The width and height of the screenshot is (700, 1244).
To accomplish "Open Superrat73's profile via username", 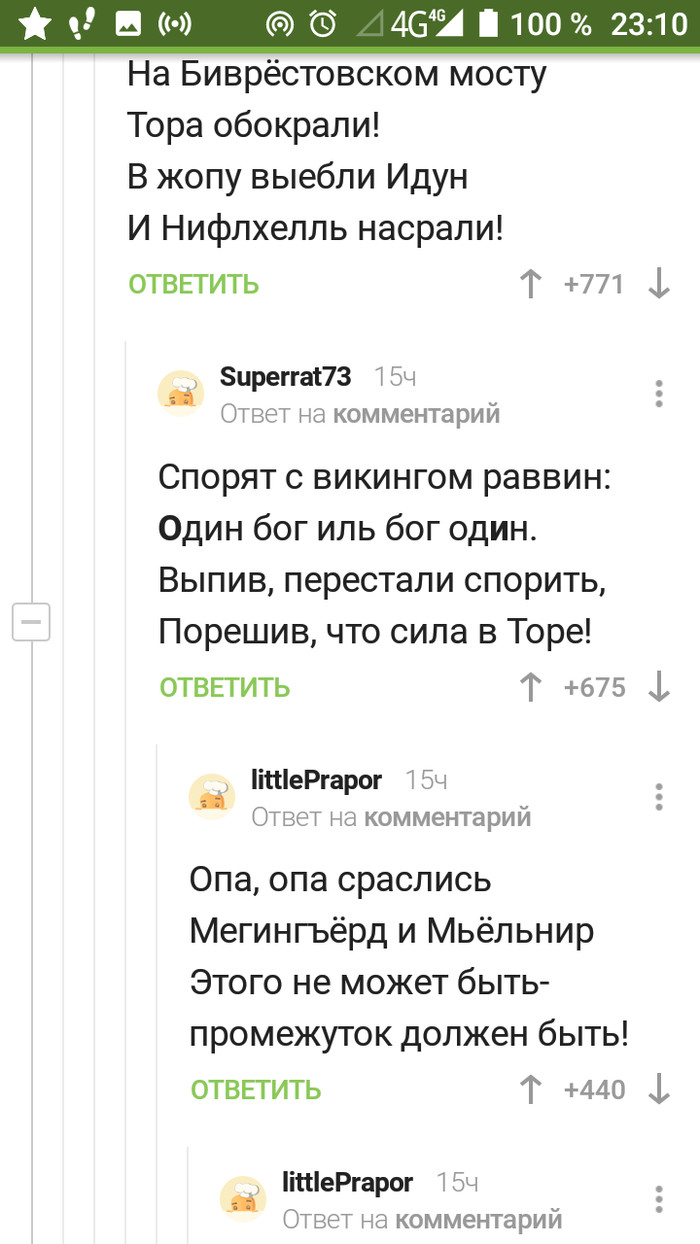I will point(286,377).
